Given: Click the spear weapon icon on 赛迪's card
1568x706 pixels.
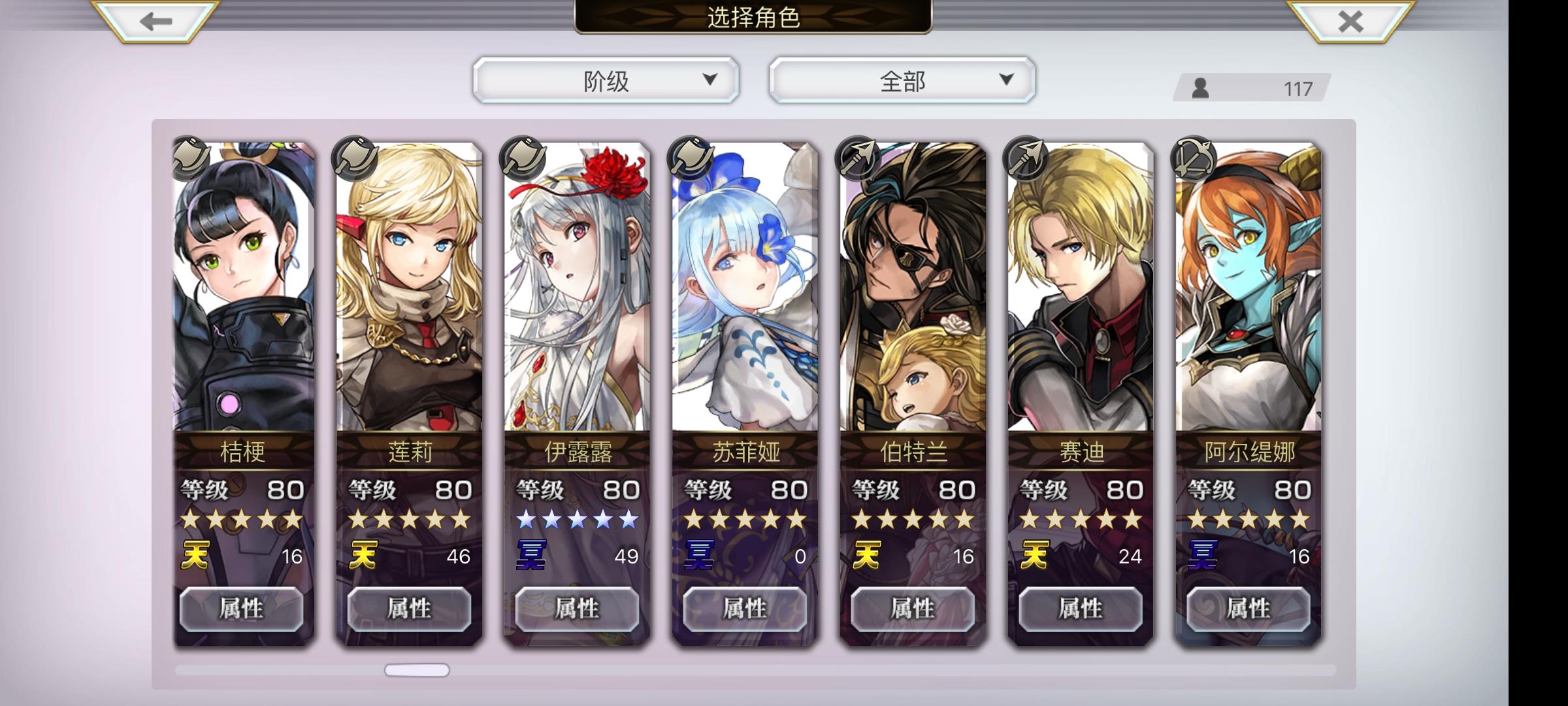Looking at the screenshot, I should click(x=1026, y=158).
